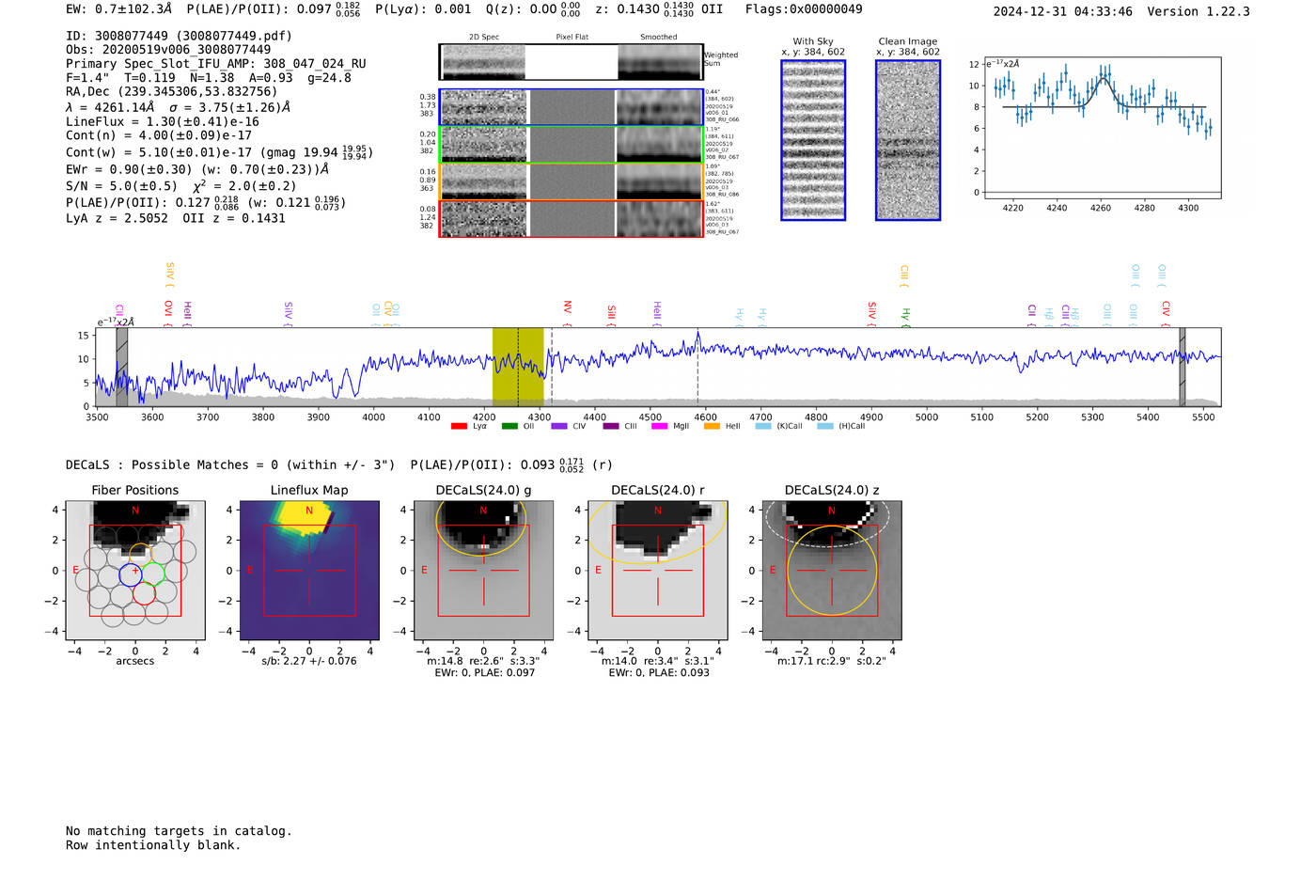Open the DECaLS g band image
The width and height of the screenshot is (1316, 896).
[x=483, y=571]
